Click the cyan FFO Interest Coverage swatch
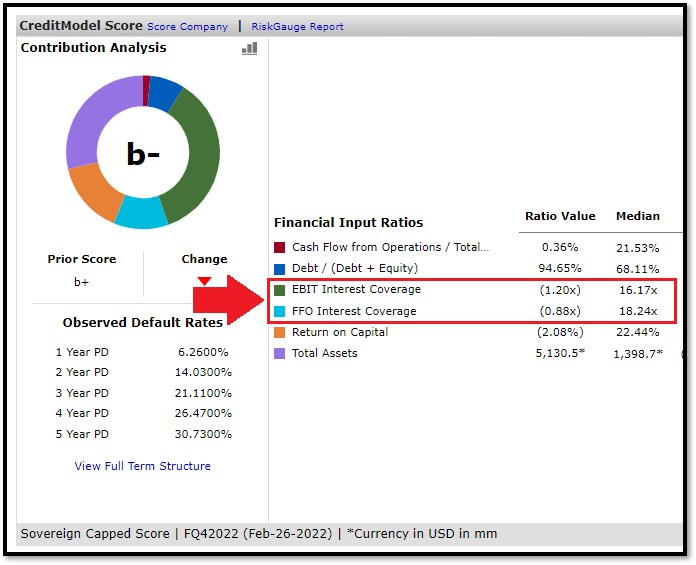 [280, 311]
